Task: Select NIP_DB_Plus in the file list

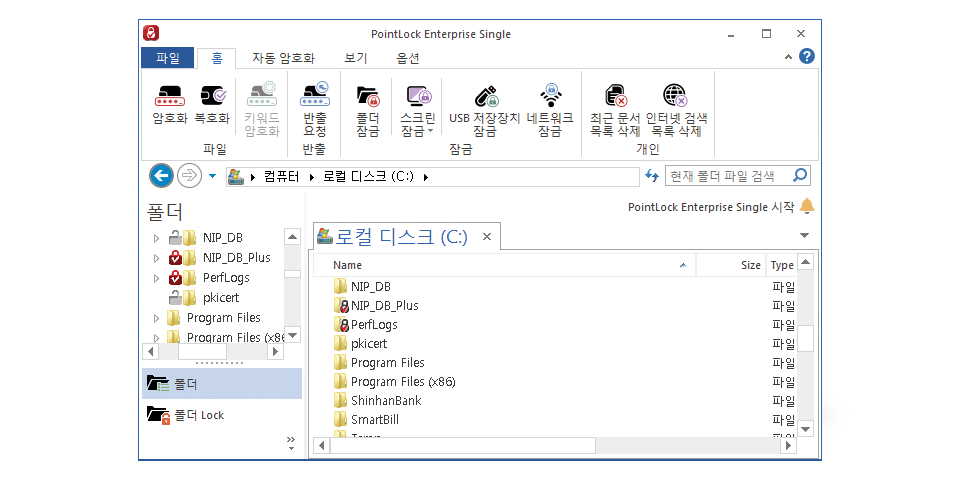Action: 377,306
